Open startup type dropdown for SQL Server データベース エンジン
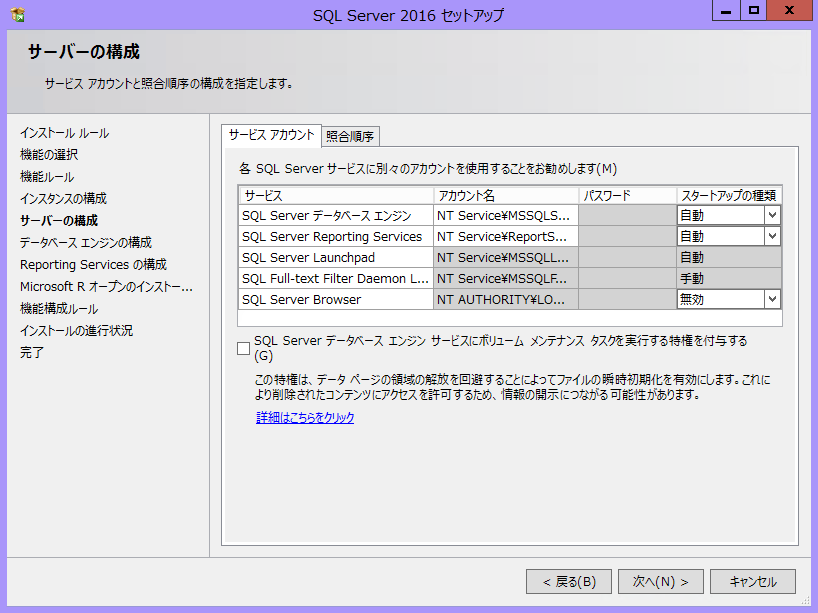The image size is (818, 613). tap(771, 215)
